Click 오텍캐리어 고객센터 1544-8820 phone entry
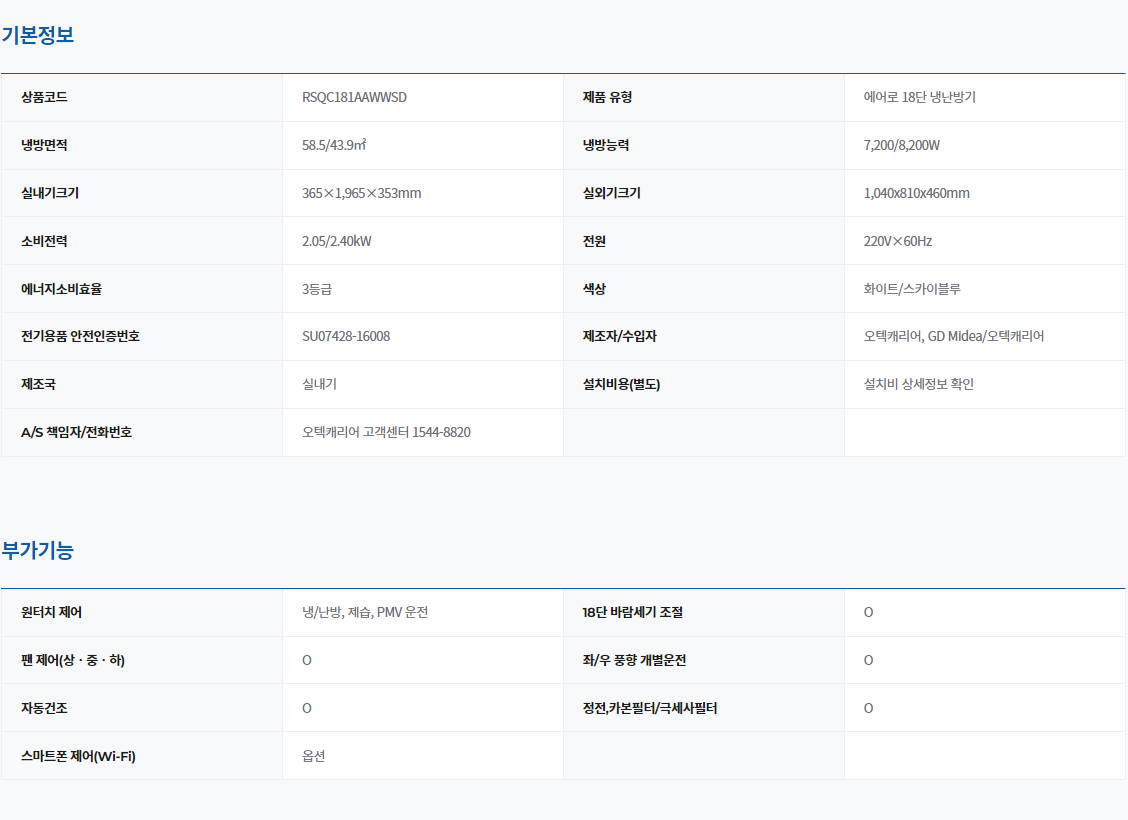 click(x=386, y=432)
